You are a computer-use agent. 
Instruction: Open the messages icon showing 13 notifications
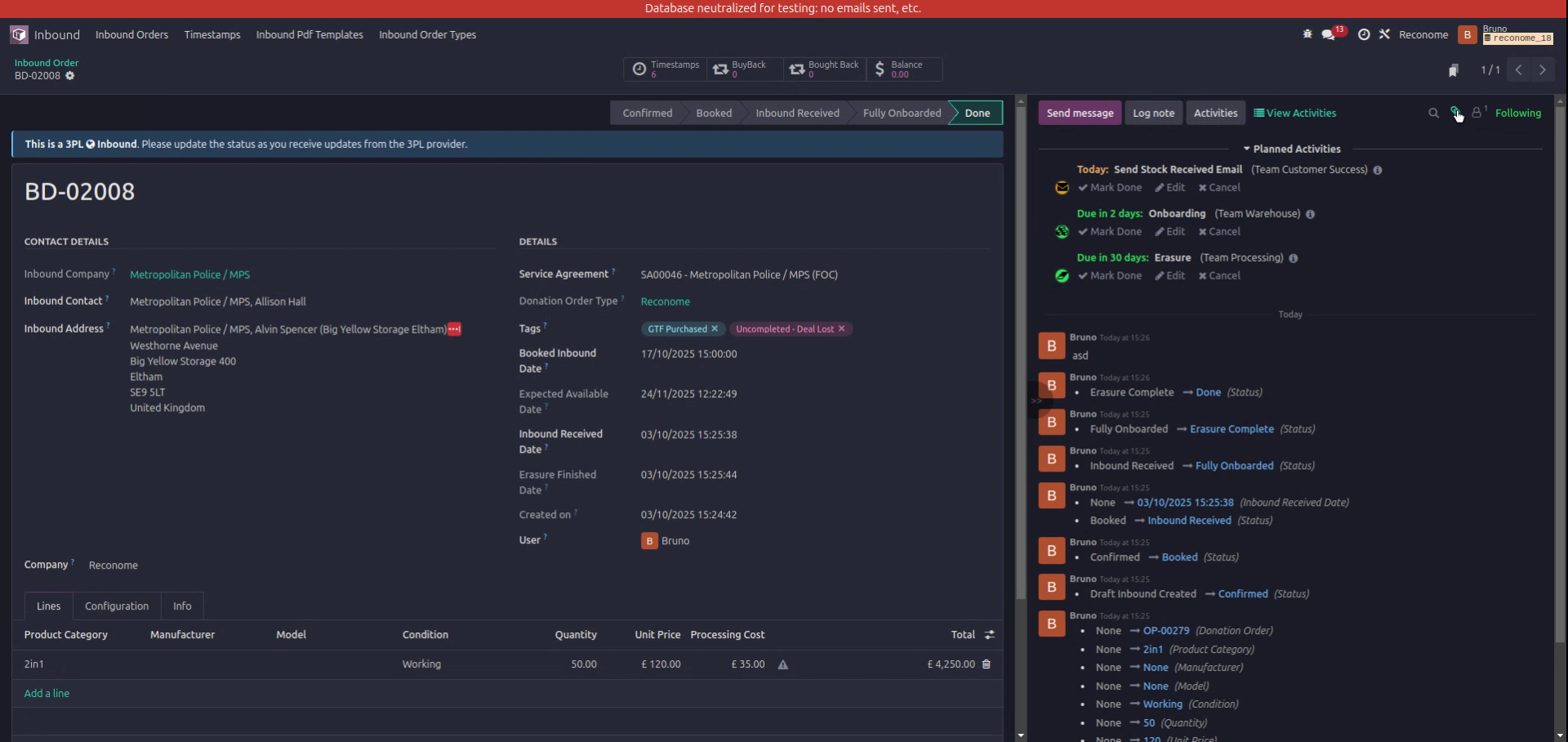(x=1330, y=34)
